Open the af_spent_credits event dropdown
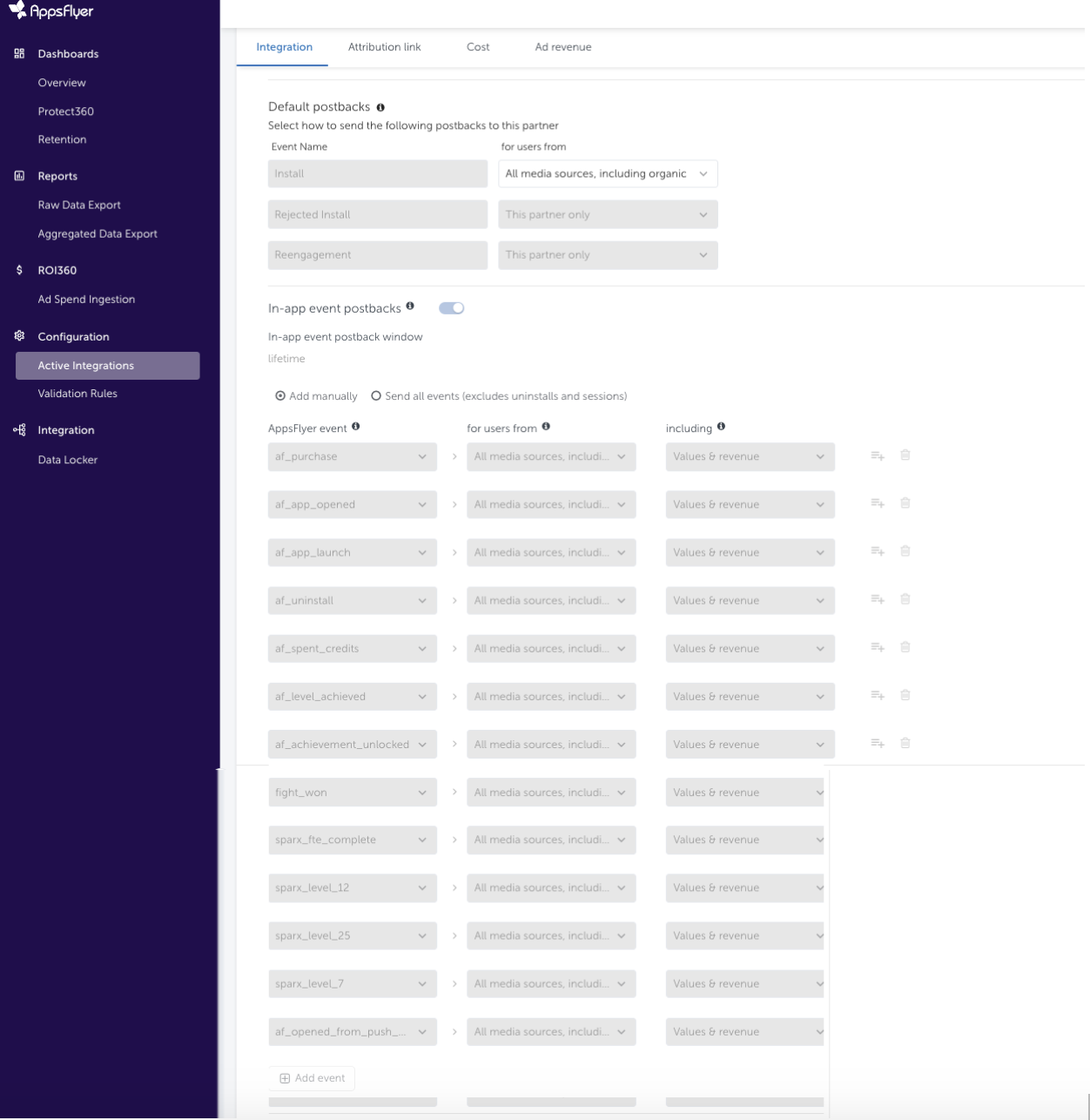Image resolution: width=1090 pixels, height=1120 pixels. 352,649
